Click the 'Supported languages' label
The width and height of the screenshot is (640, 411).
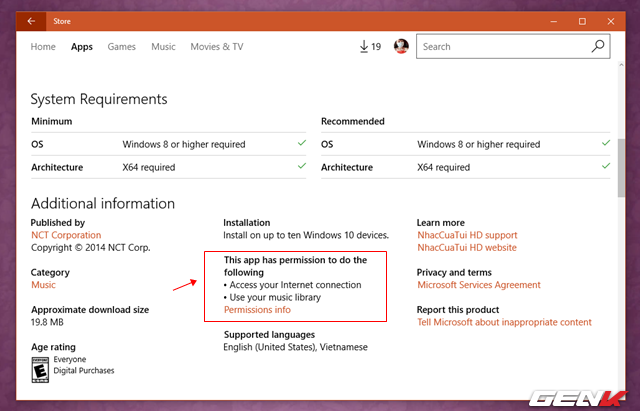(269, 335)
